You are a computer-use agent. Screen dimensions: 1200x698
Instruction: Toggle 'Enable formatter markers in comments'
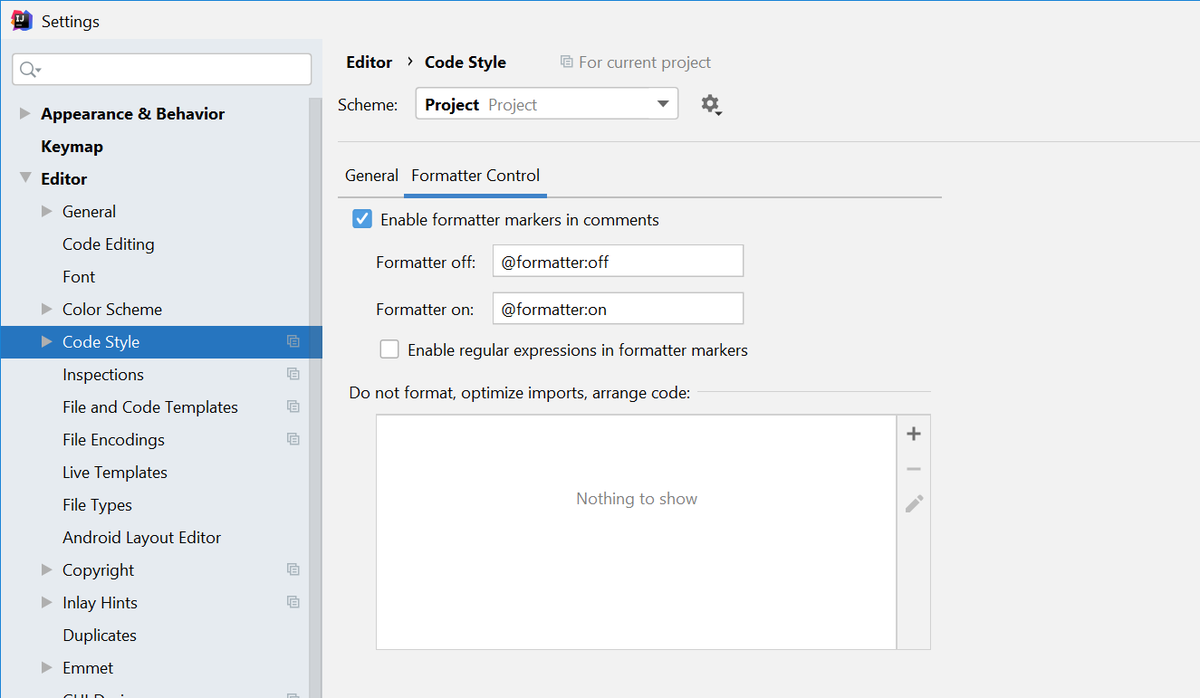361,219
